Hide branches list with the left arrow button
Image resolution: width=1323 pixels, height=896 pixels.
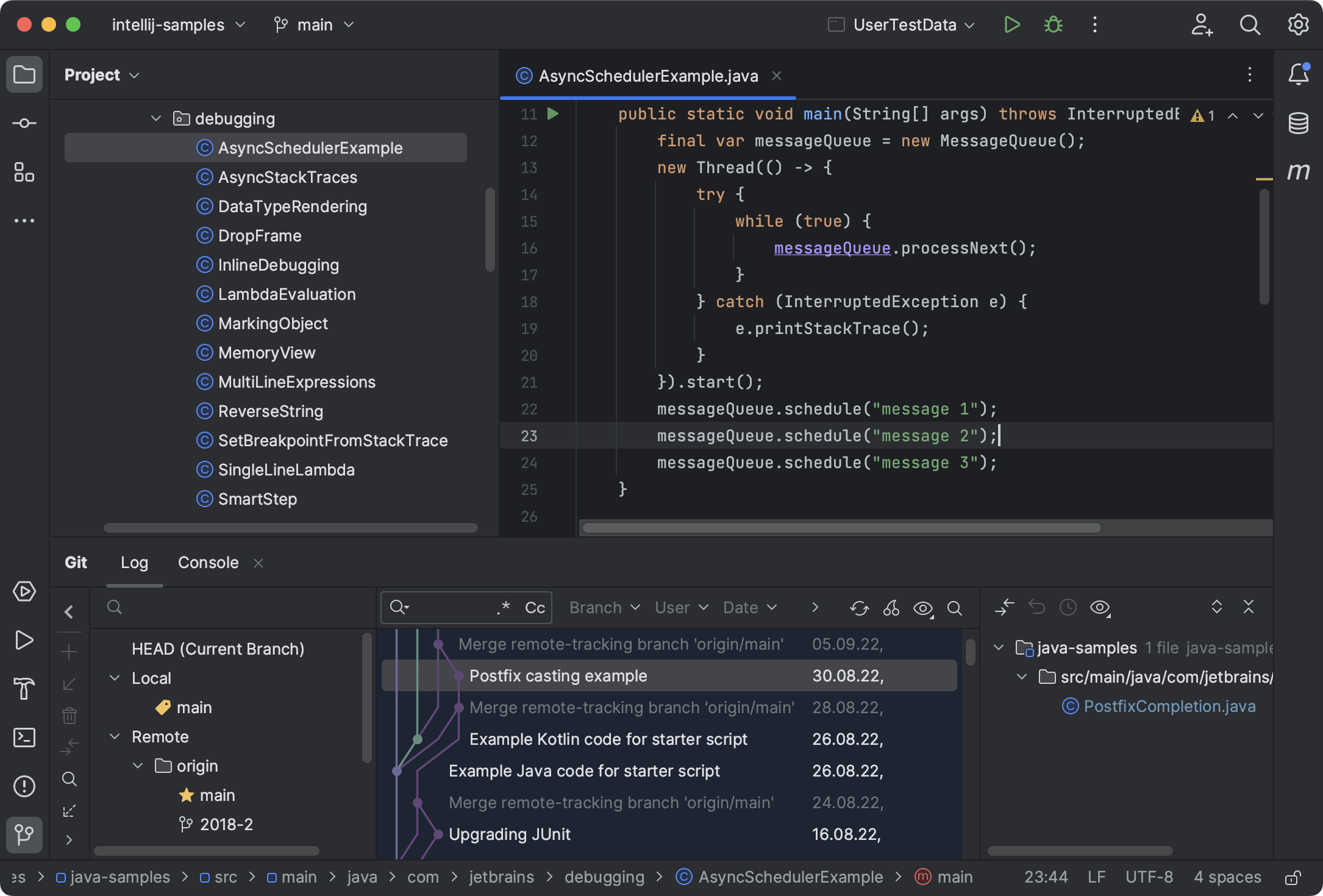point(70,611)
